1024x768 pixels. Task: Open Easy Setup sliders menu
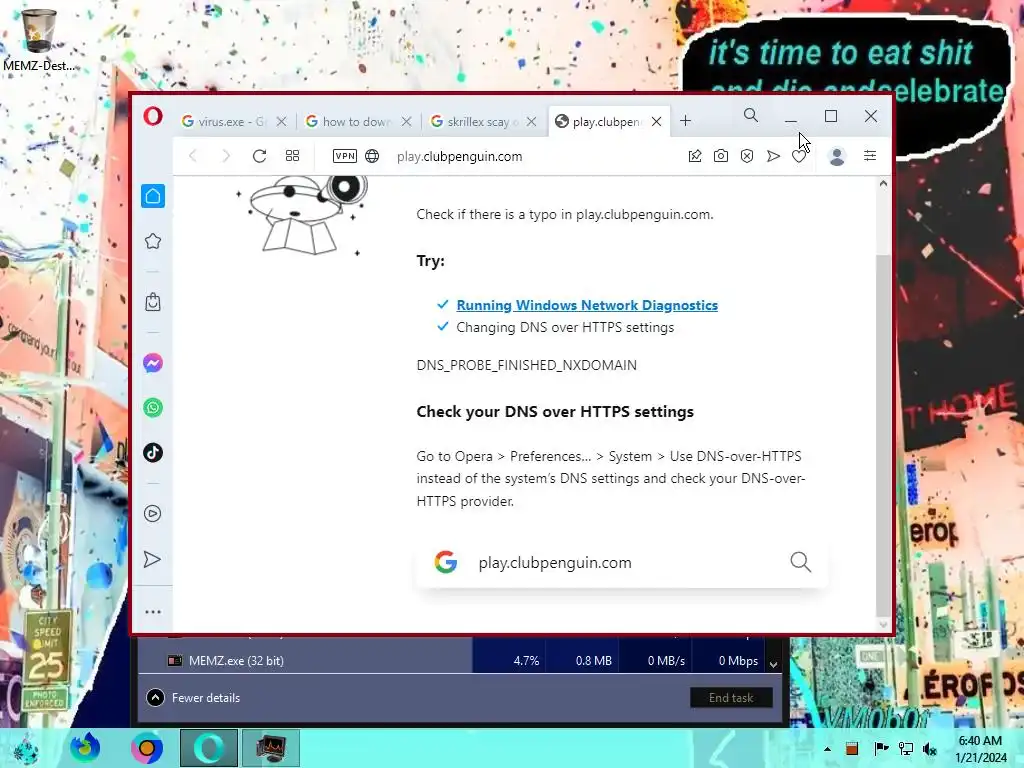click(870, 155)
